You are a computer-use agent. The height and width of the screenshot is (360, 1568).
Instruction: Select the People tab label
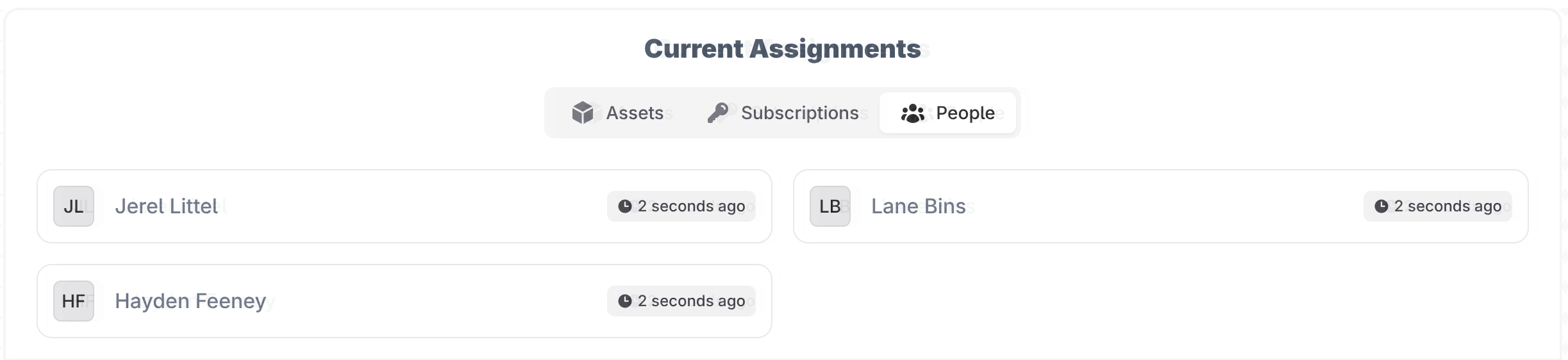(x=965, y=113)
